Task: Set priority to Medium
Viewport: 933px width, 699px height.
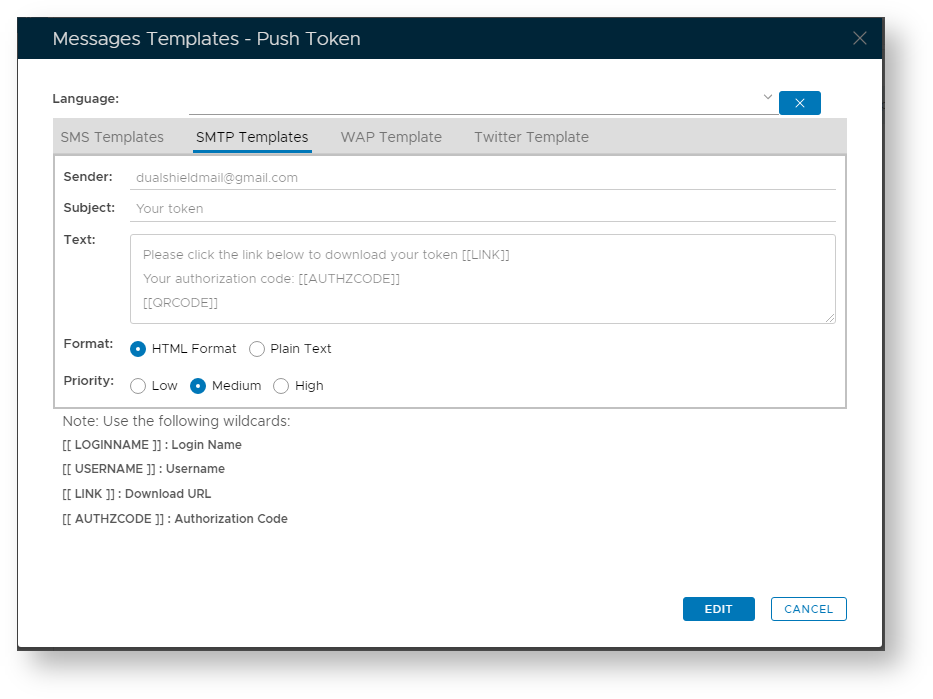Action: (x=198, y=386)
